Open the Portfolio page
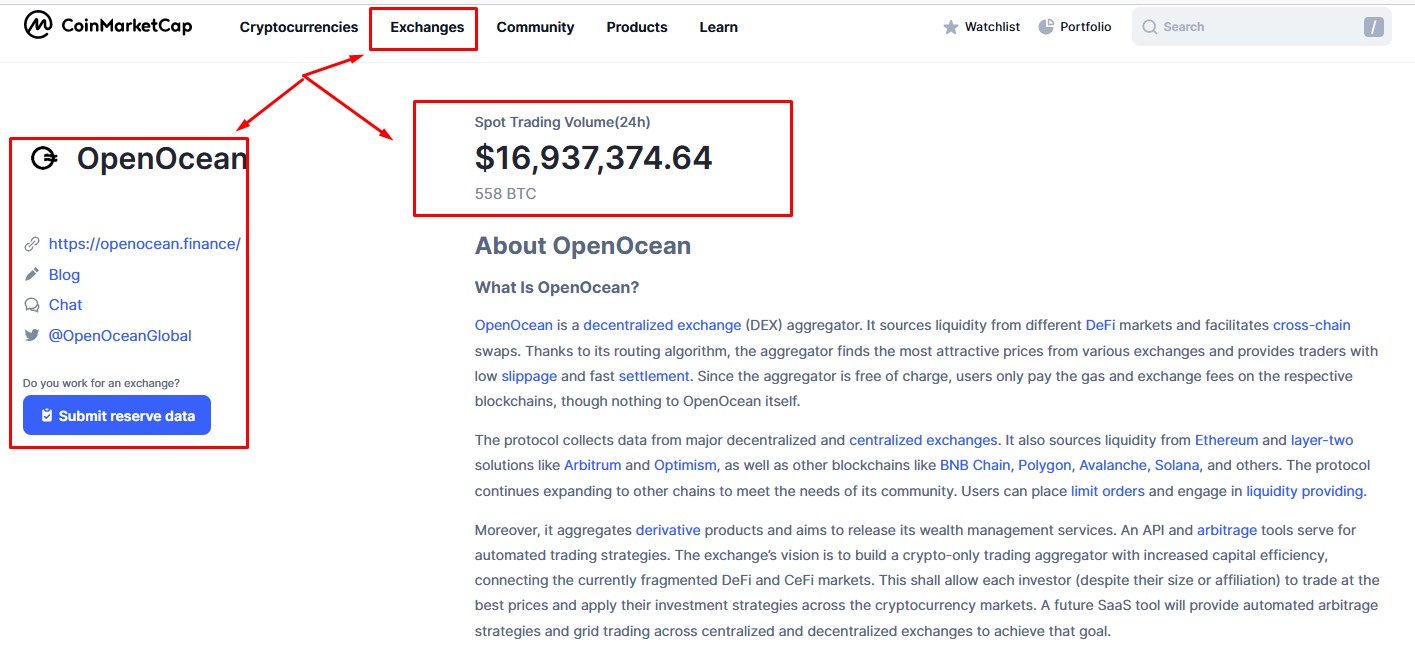Viewport: 1415px width, 651px height. [x=1075, y=27]
